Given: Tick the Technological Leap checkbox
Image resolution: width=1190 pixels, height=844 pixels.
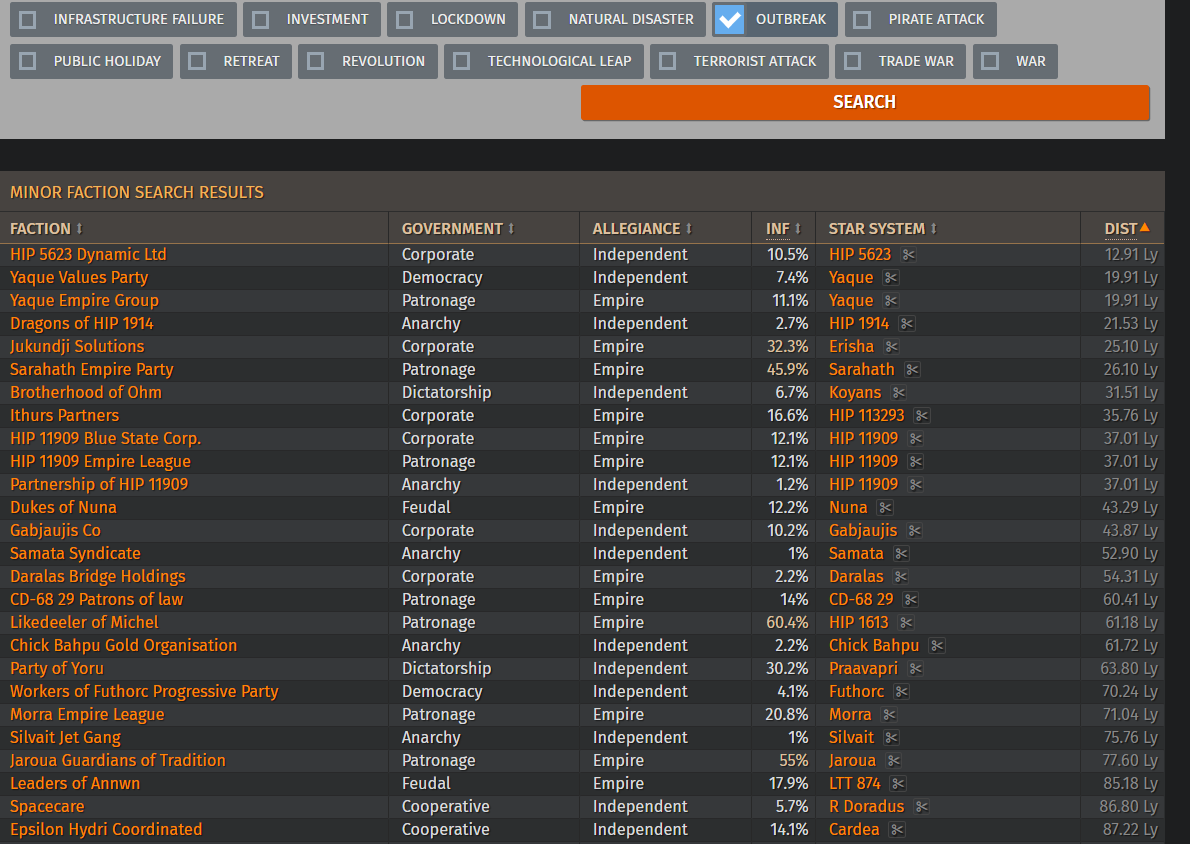Looking at the screenshot, I should [461, 61].
